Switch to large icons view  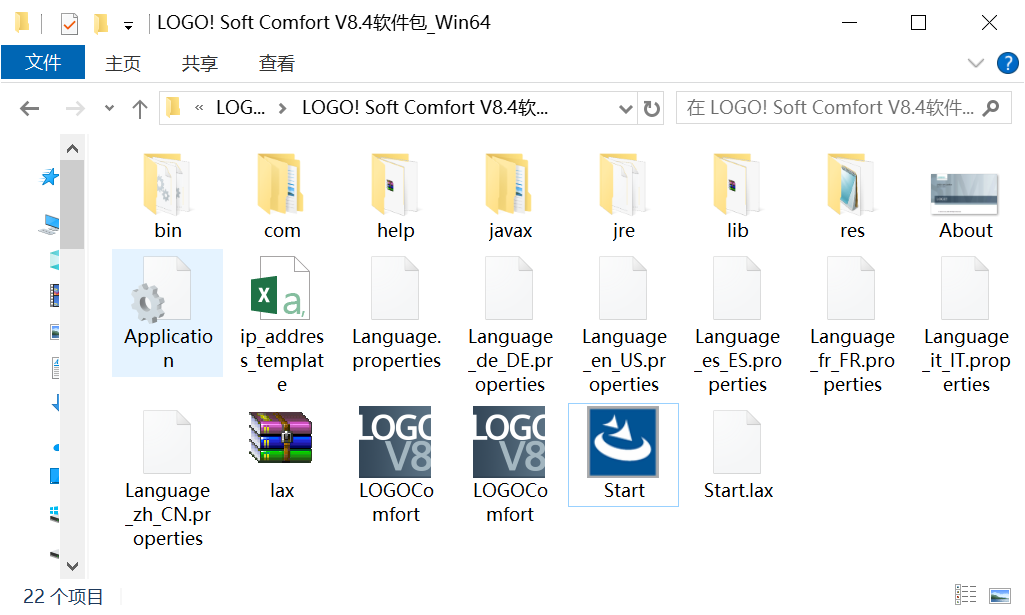coord(1000,595)
